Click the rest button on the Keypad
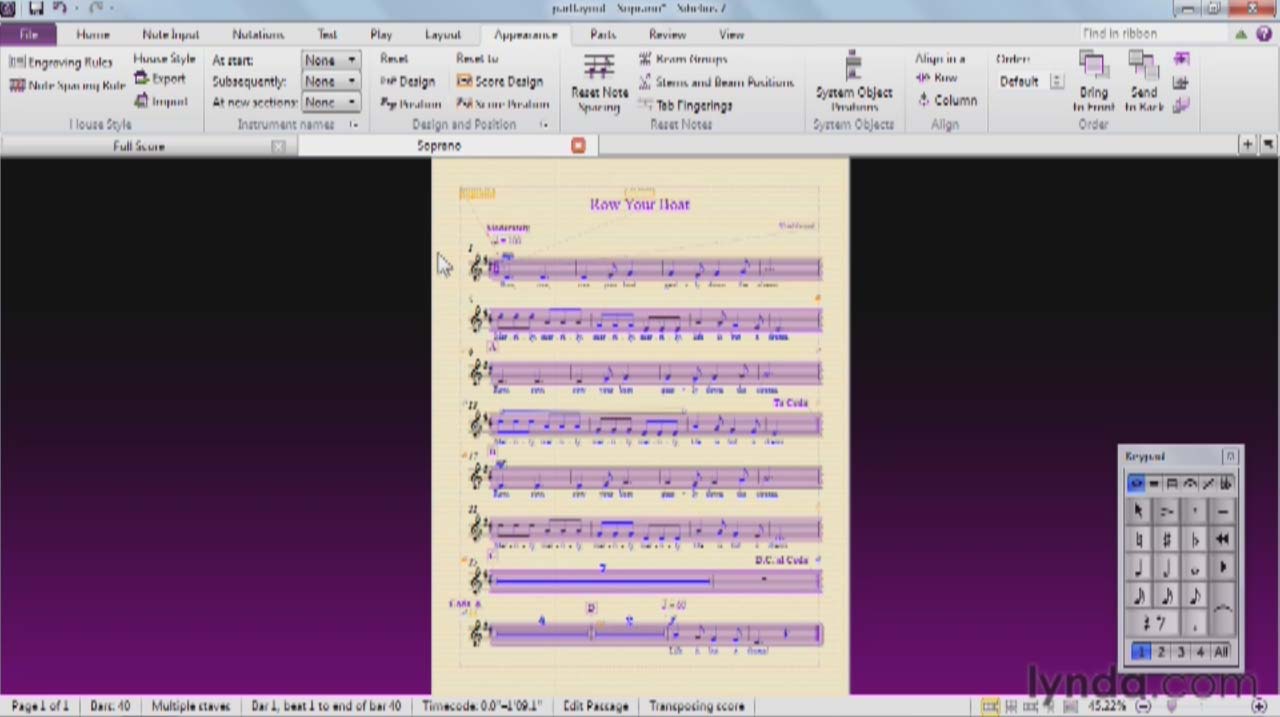 point(1152,624)
